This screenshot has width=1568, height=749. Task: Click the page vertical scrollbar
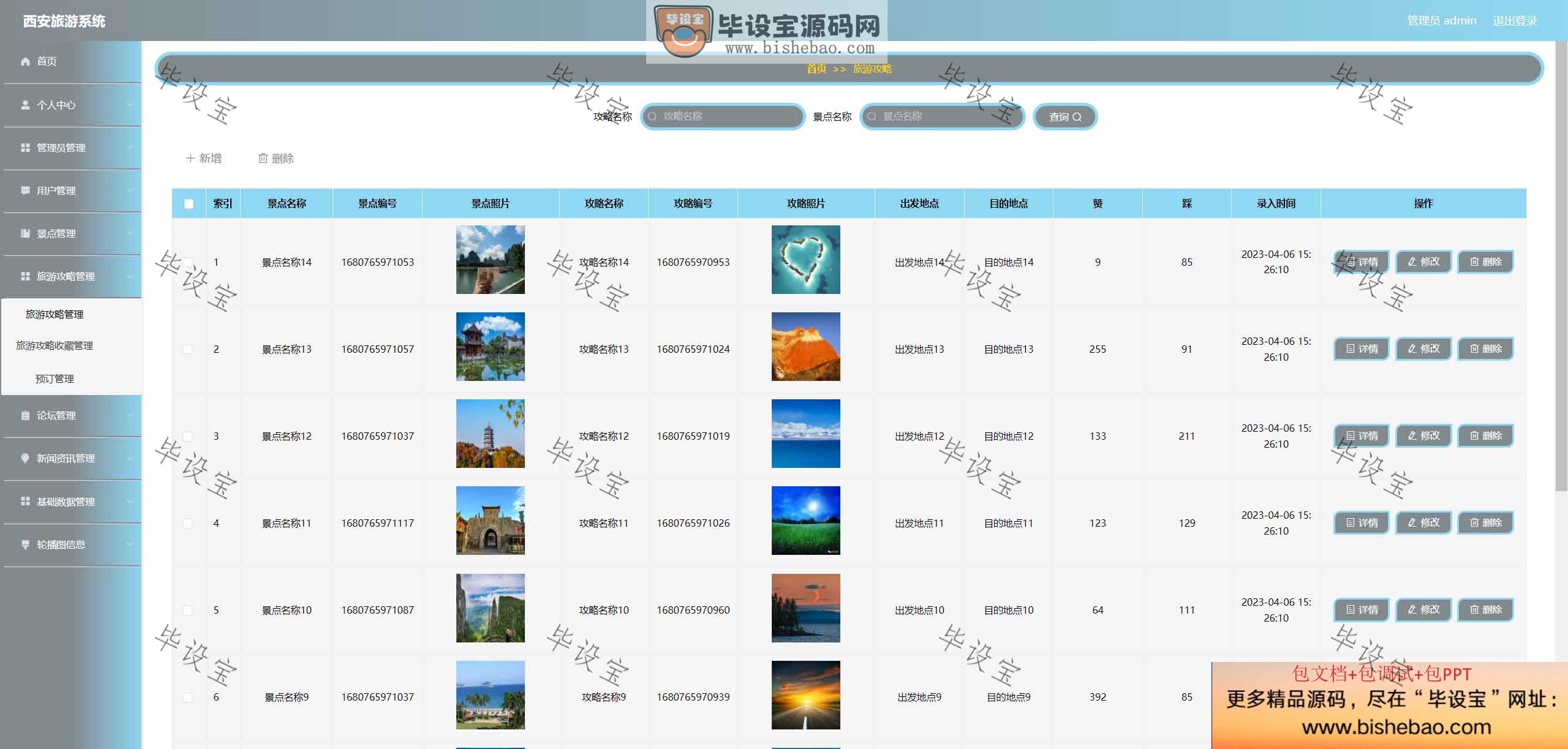pos(1561,266)
